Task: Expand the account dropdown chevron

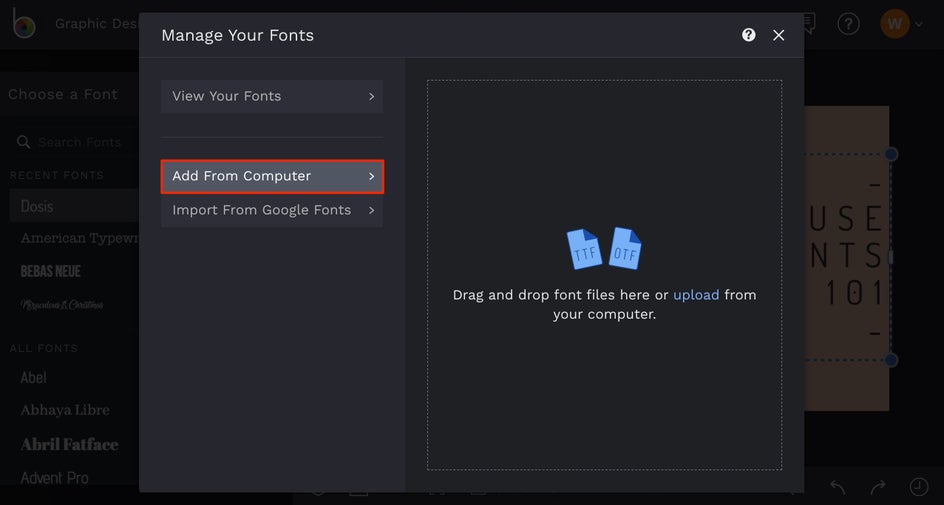Action: pos(919,24)
